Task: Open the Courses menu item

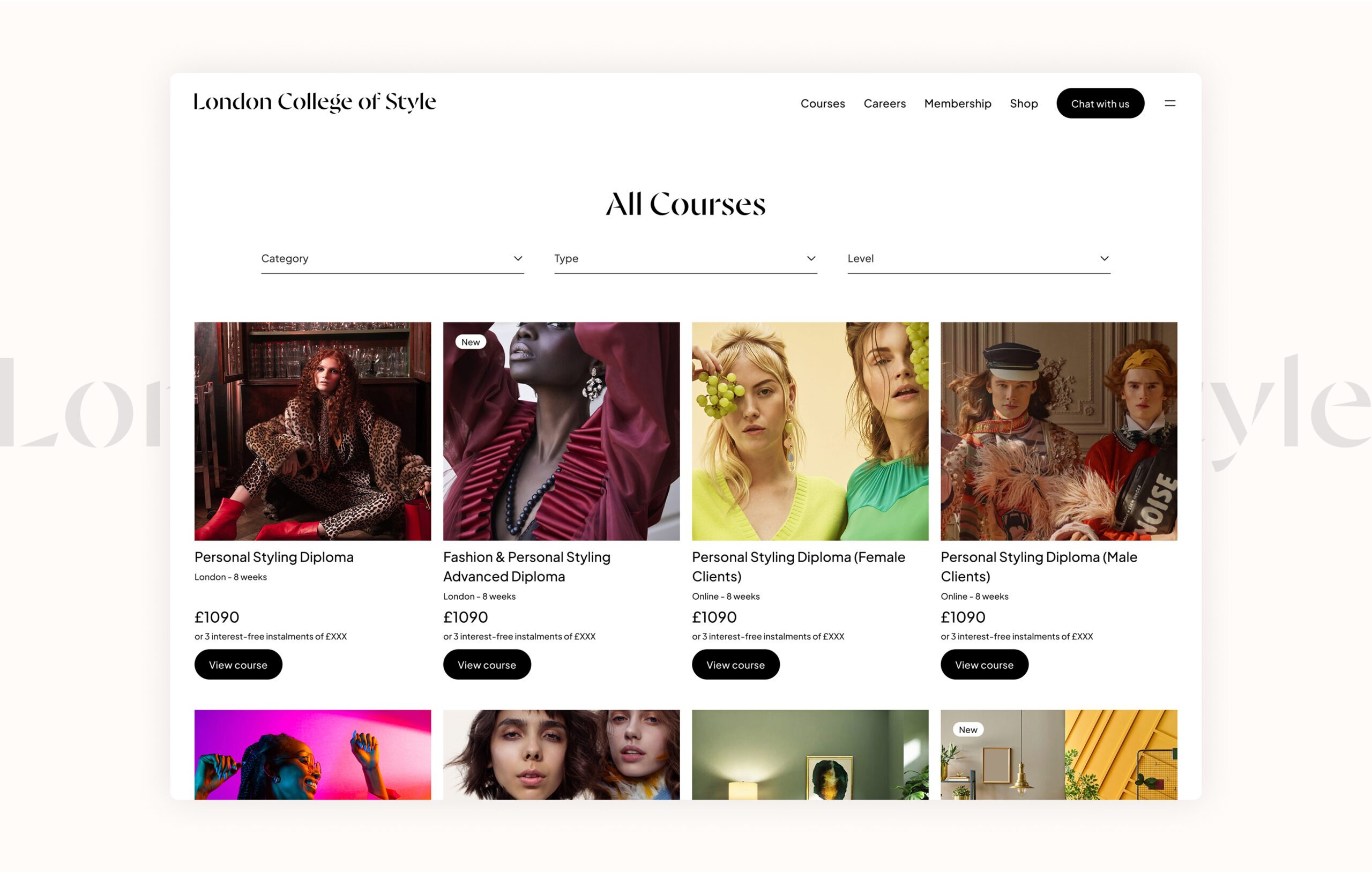Action: (823, 103)
